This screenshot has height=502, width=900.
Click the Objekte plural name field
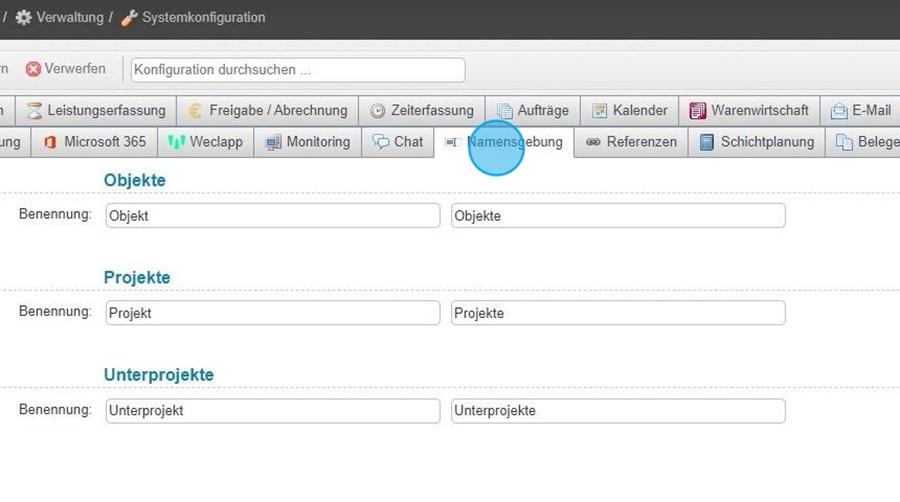(x=617, y=216)
